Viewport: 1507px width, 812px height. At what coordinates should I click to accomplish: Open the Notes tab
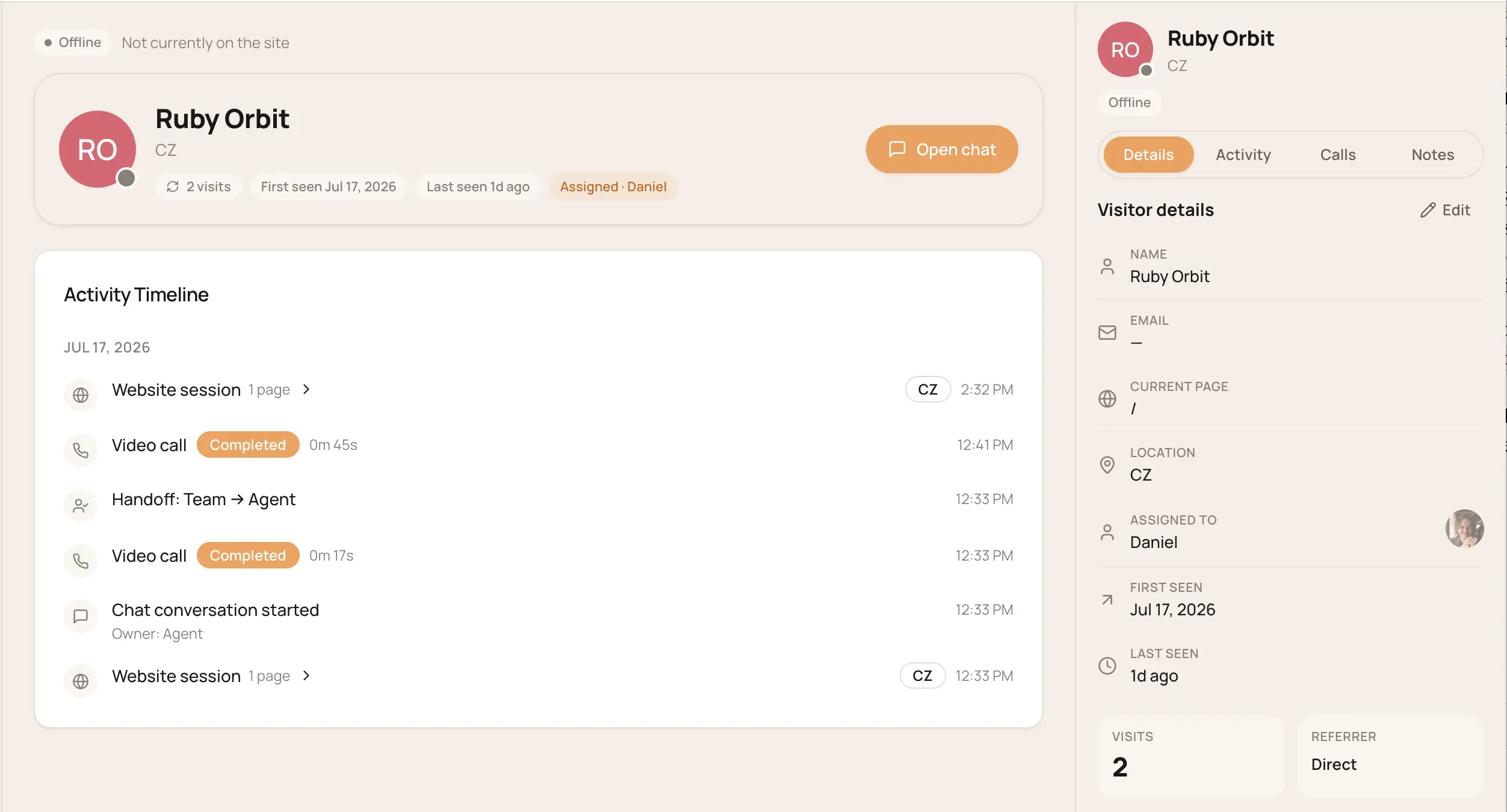point(1432,155)
